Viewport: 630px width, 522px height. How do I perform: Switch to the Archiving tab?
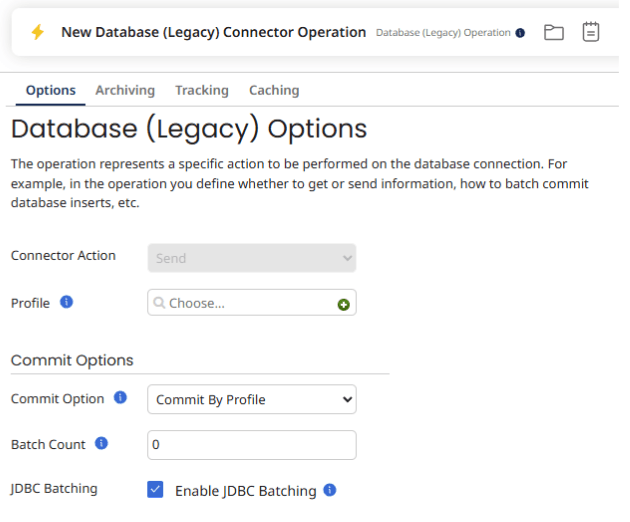coord(125,90)
